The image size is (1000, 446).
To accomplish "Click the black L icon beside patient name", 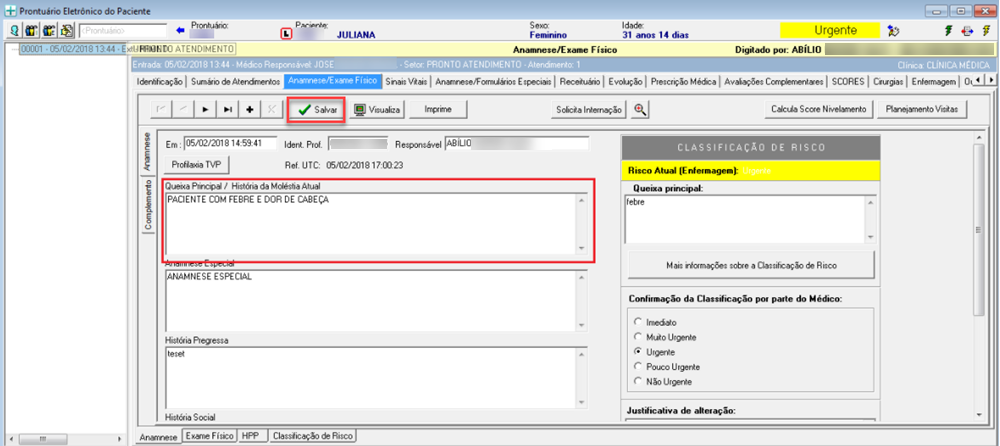I will click(x=287, y=33).
